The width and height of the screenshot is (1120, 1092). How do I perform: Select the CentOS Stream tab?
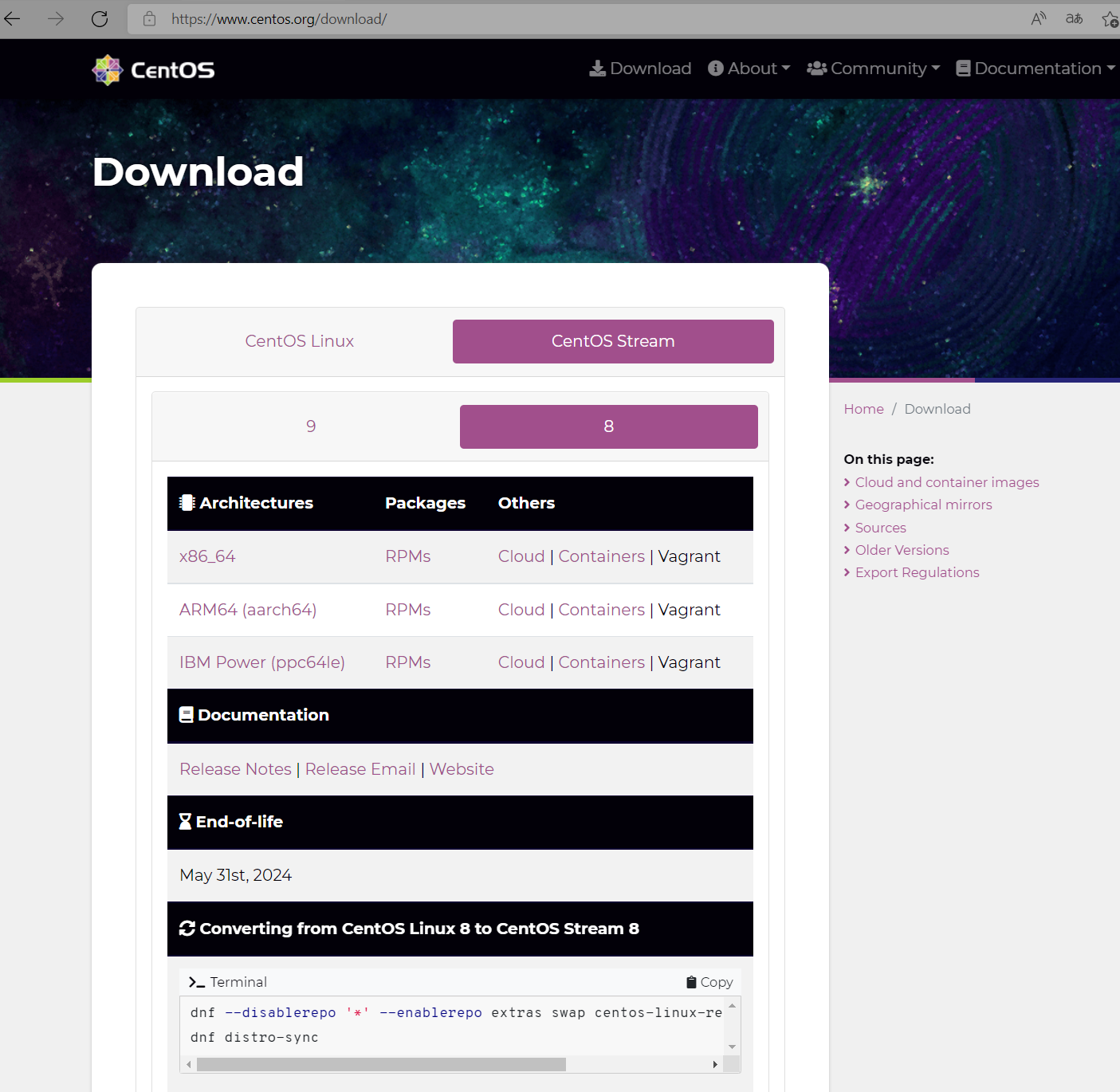click(x=613, y=341)
